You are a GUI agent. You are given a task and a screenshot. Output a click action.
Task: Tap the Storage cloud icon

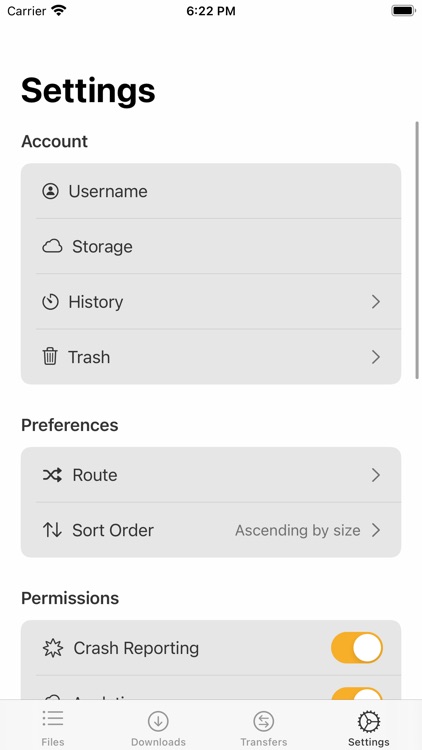[52, 247]
